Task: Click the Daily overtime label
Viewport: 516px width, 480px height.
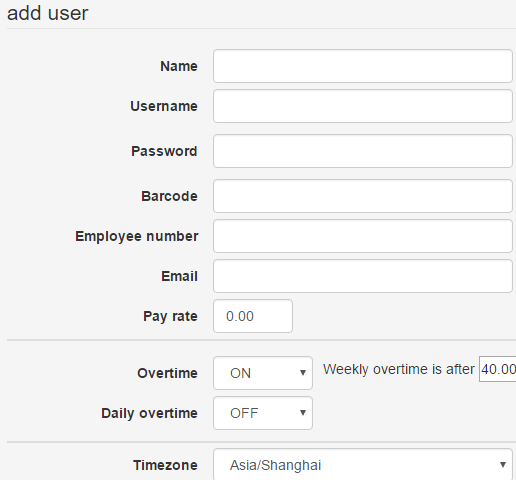Action: [149, 413]
